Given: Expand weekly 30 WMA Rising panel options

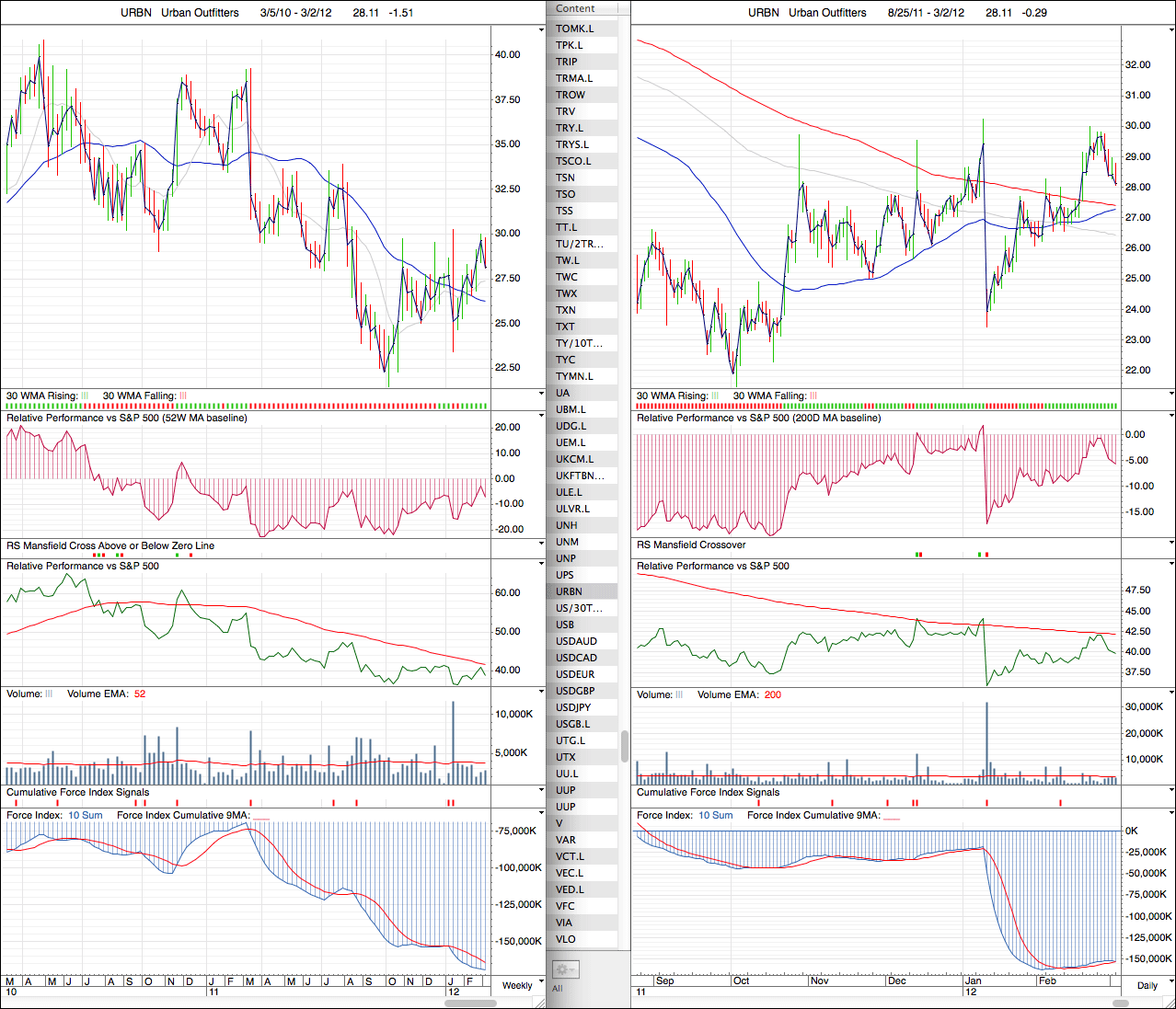Looking at the screenshot, I should click(x=541, y=394).
